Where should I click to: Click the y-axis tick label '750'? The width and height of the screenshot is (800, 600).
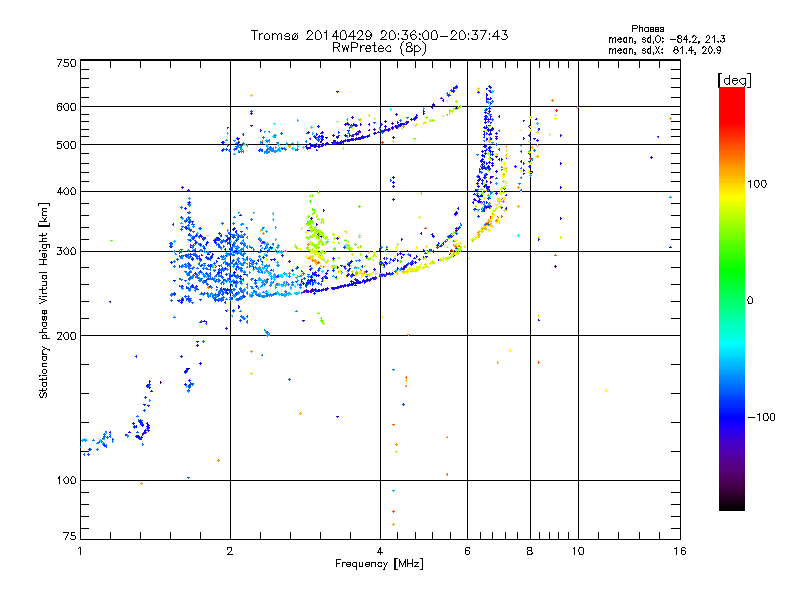(67, 63)
